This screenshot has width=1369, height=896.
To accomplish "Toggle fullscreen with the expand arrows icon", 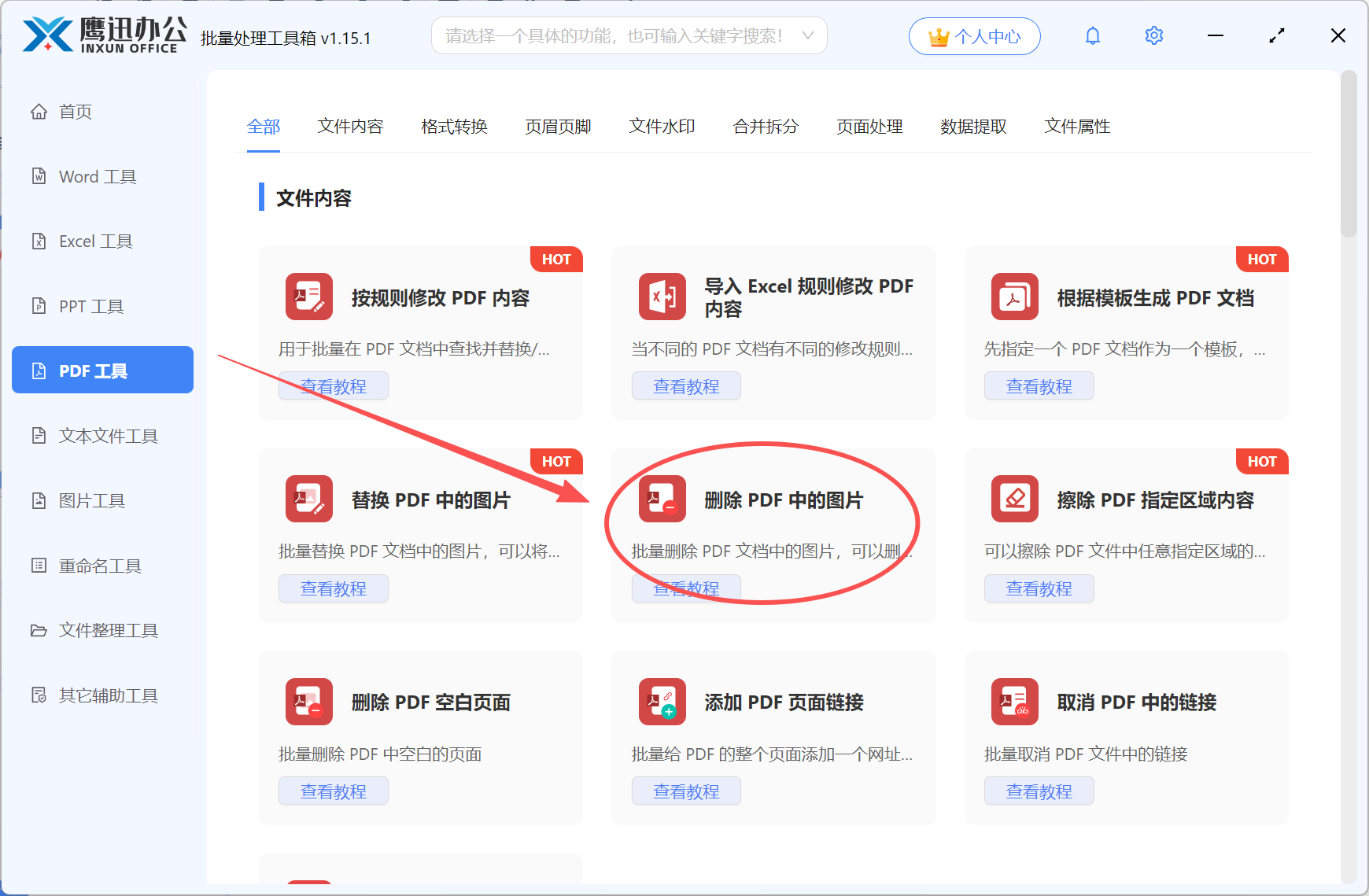I will 1277,35.
